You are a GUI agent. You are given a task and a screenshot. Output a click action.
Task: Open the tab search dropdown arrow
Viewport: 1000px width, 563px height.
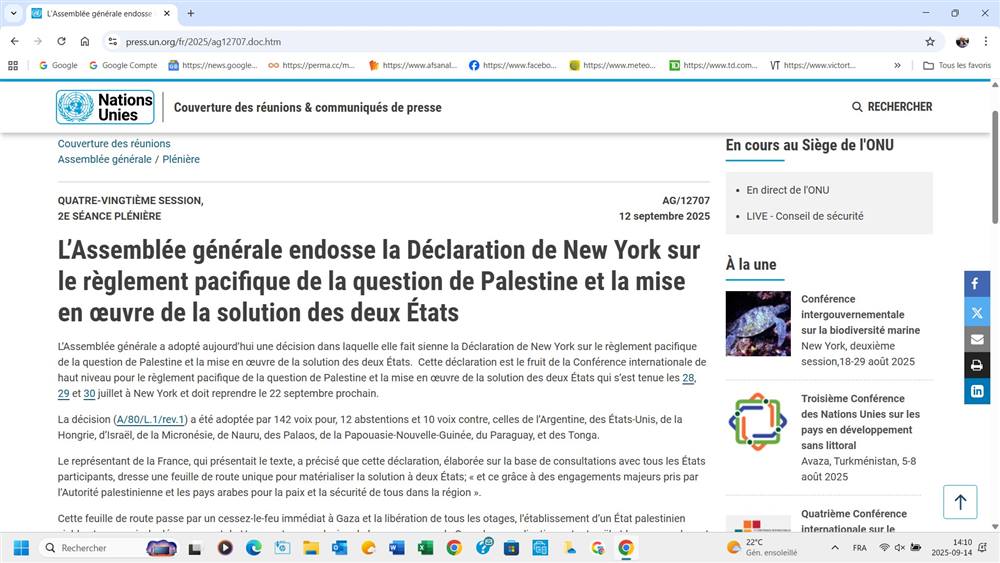click(13, 13)
